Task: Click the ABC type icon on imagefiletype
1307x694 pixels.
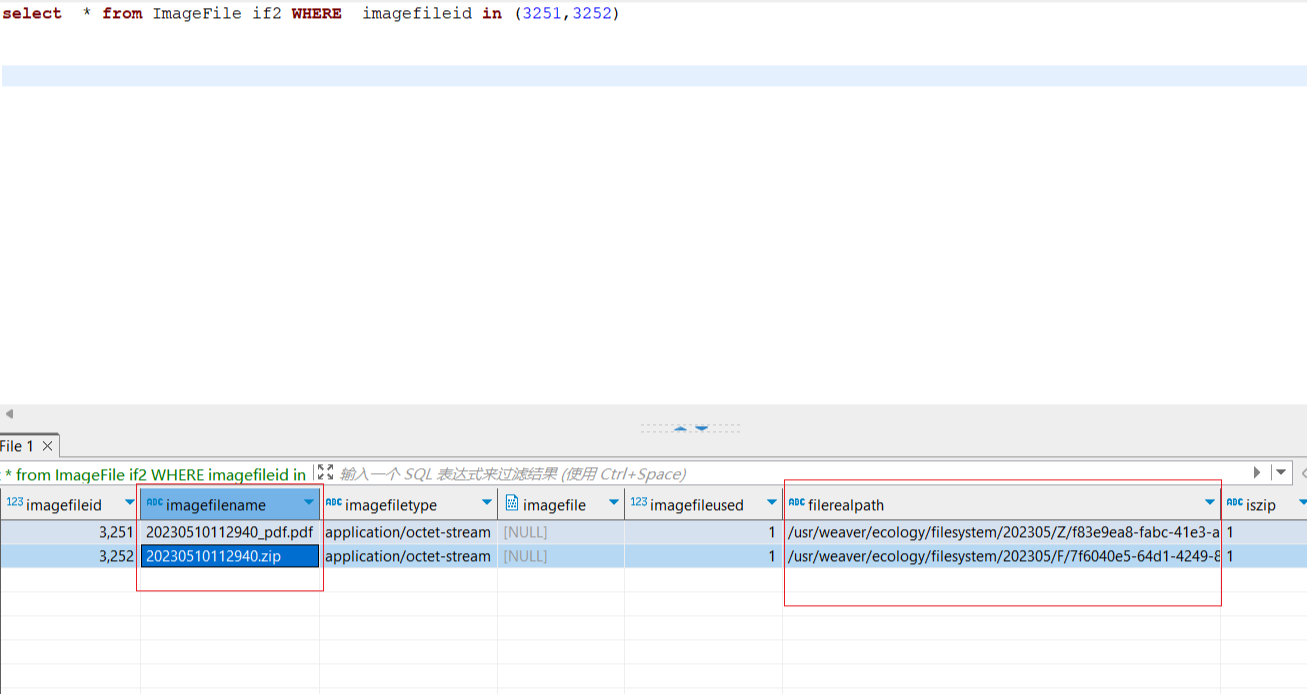Action: click(x=334, y=502)
